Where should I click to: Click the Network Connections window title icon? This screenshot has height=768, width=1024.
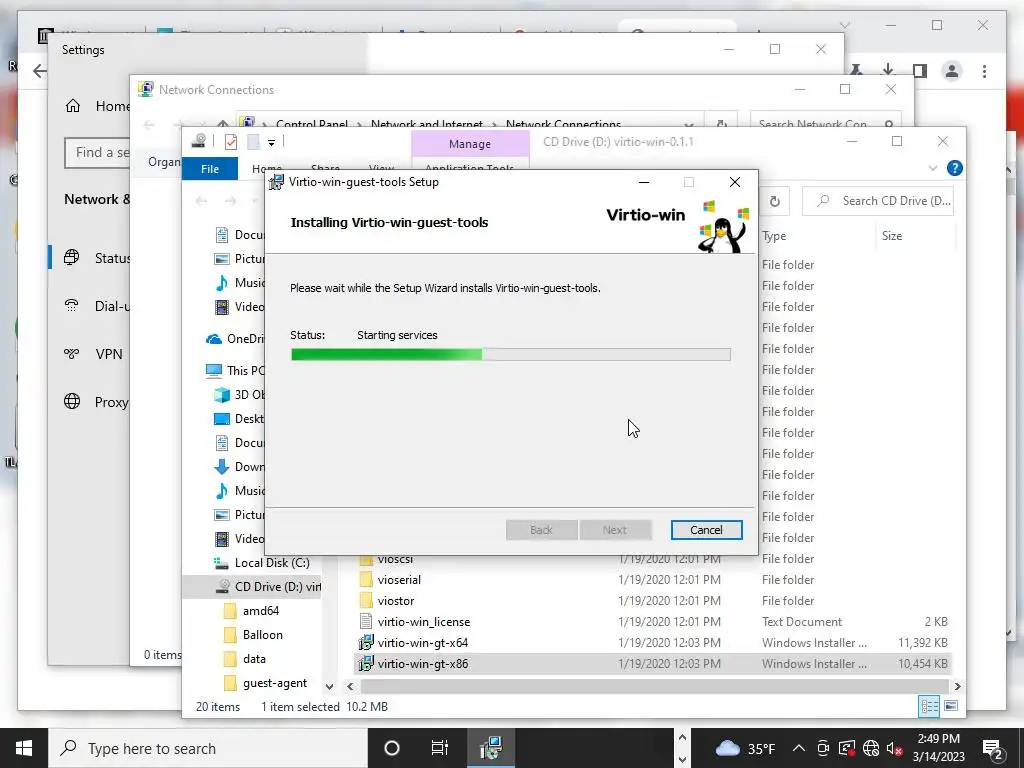pos(146,89)
